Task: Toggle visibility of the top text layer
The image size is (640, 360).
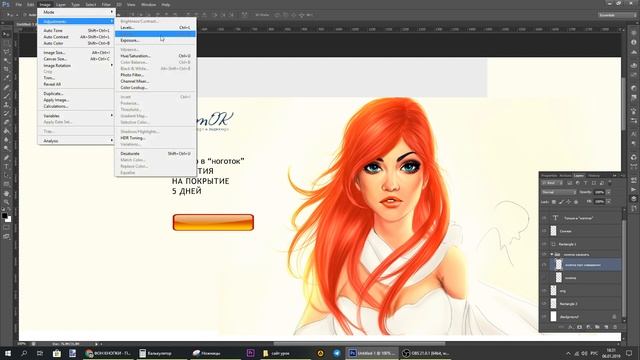Action: click(x=544, y=218)
